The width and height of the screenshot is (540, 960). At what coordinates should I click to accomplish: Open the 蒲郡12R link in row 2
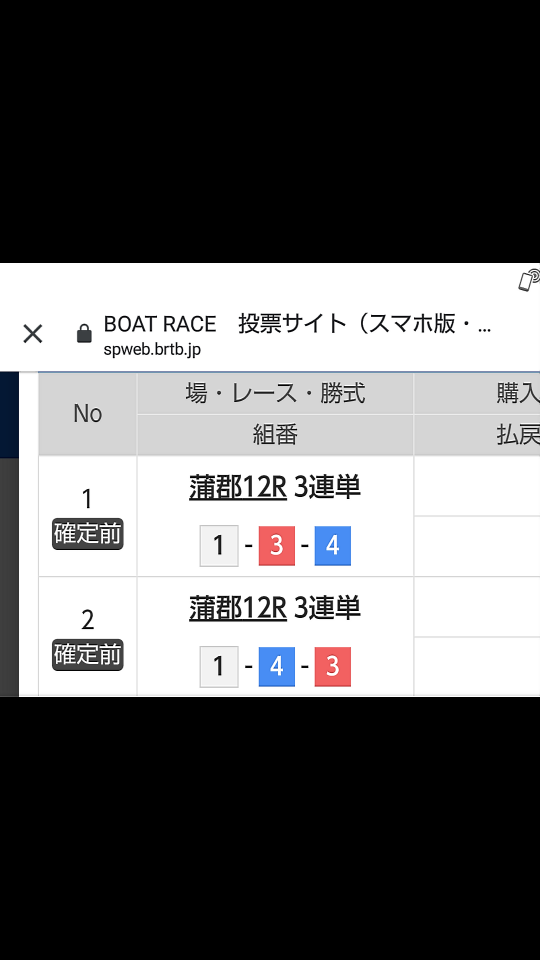tap(238, 609)
